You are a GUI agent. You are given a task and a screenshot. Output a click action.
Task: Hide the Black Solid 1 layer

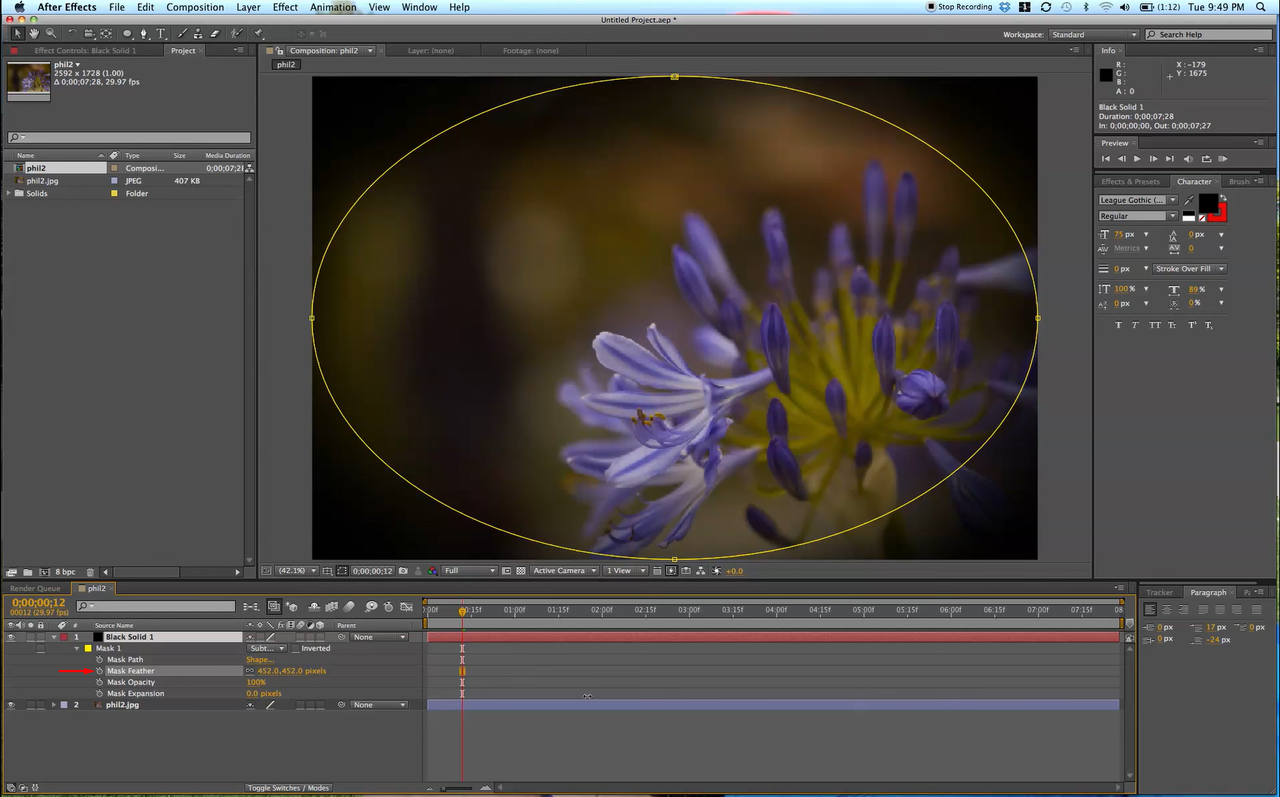pyautogui.click(x=11, y=637)
